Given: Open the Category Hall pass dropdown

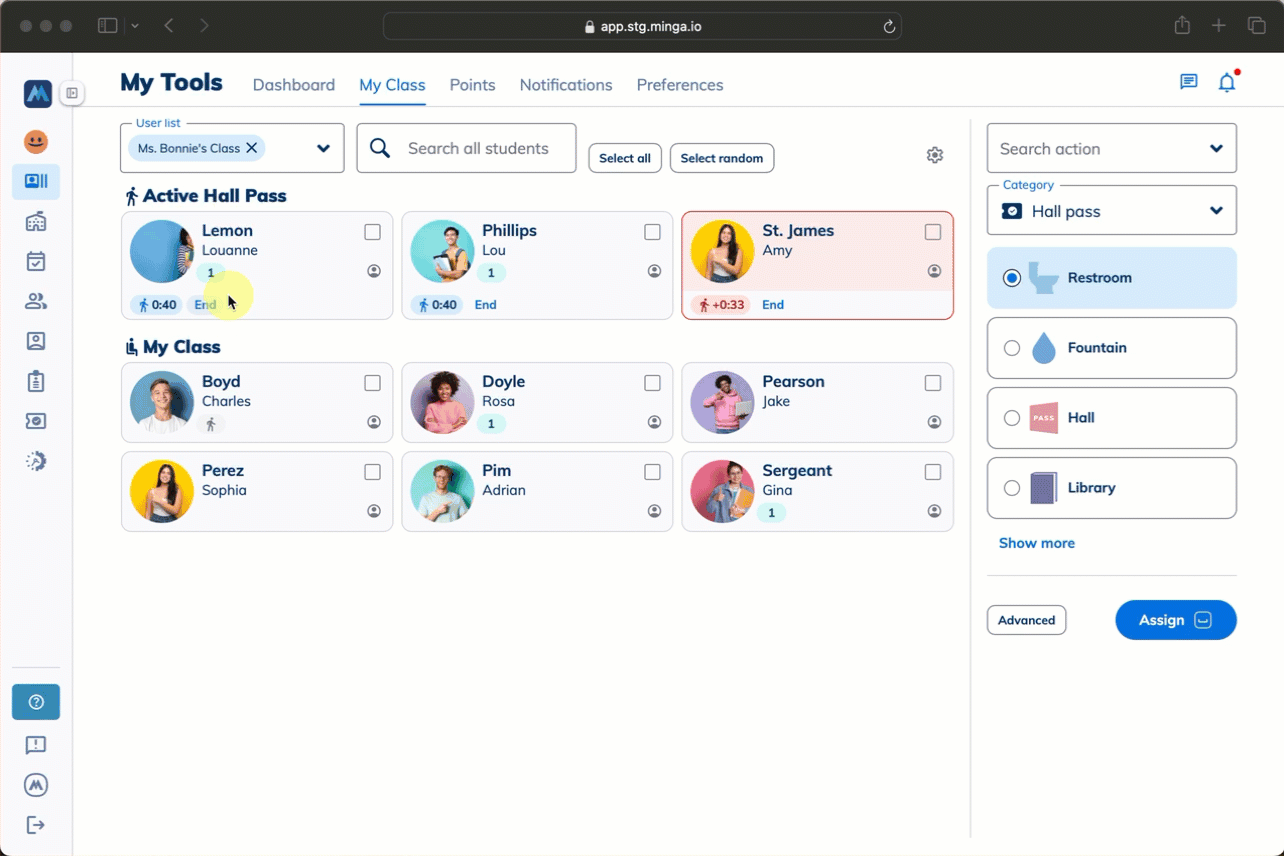Looking at the screenshot, I should (x=1112, y=211).
